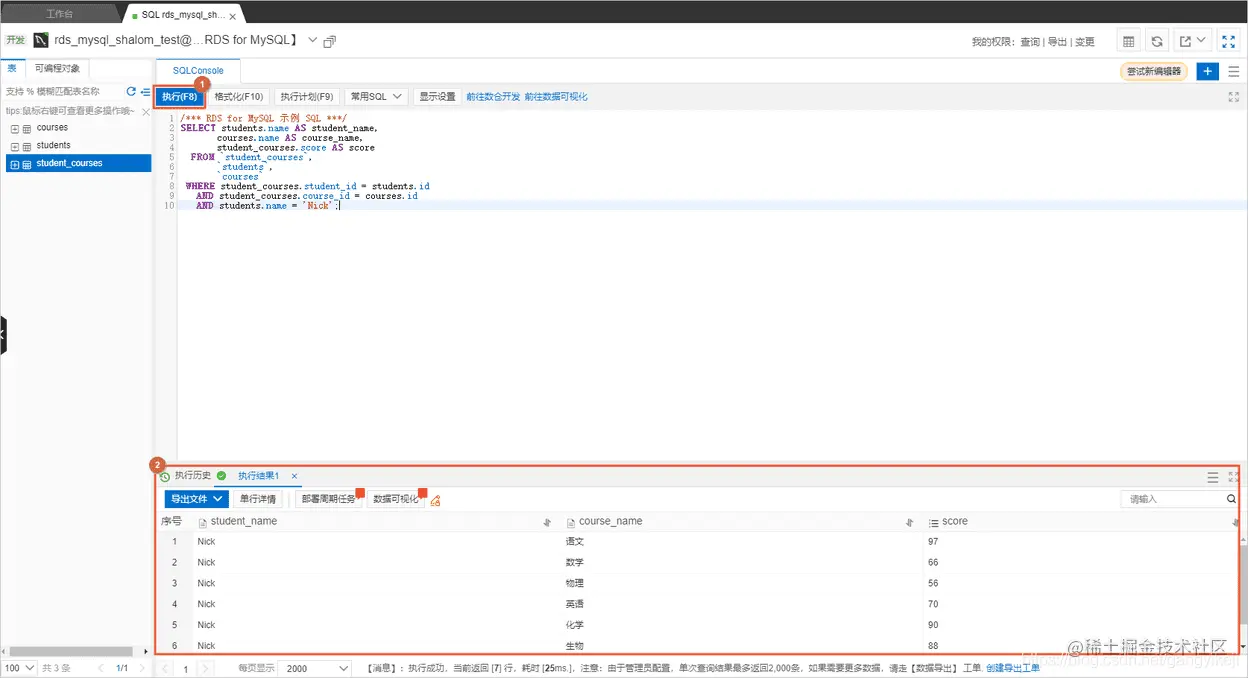Click the black sidebar collapse handle on left edge
This screenshot has height=678, width=1248.
coord(3,336)
